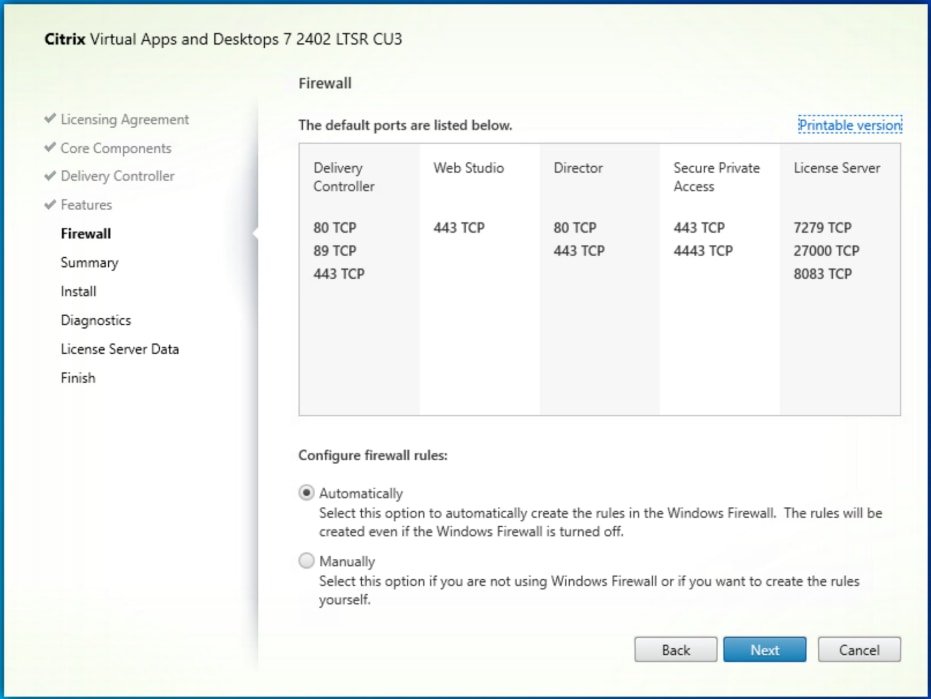Go Back to the previous step
The image size is (931, 699).
click(x=676, y=650)
